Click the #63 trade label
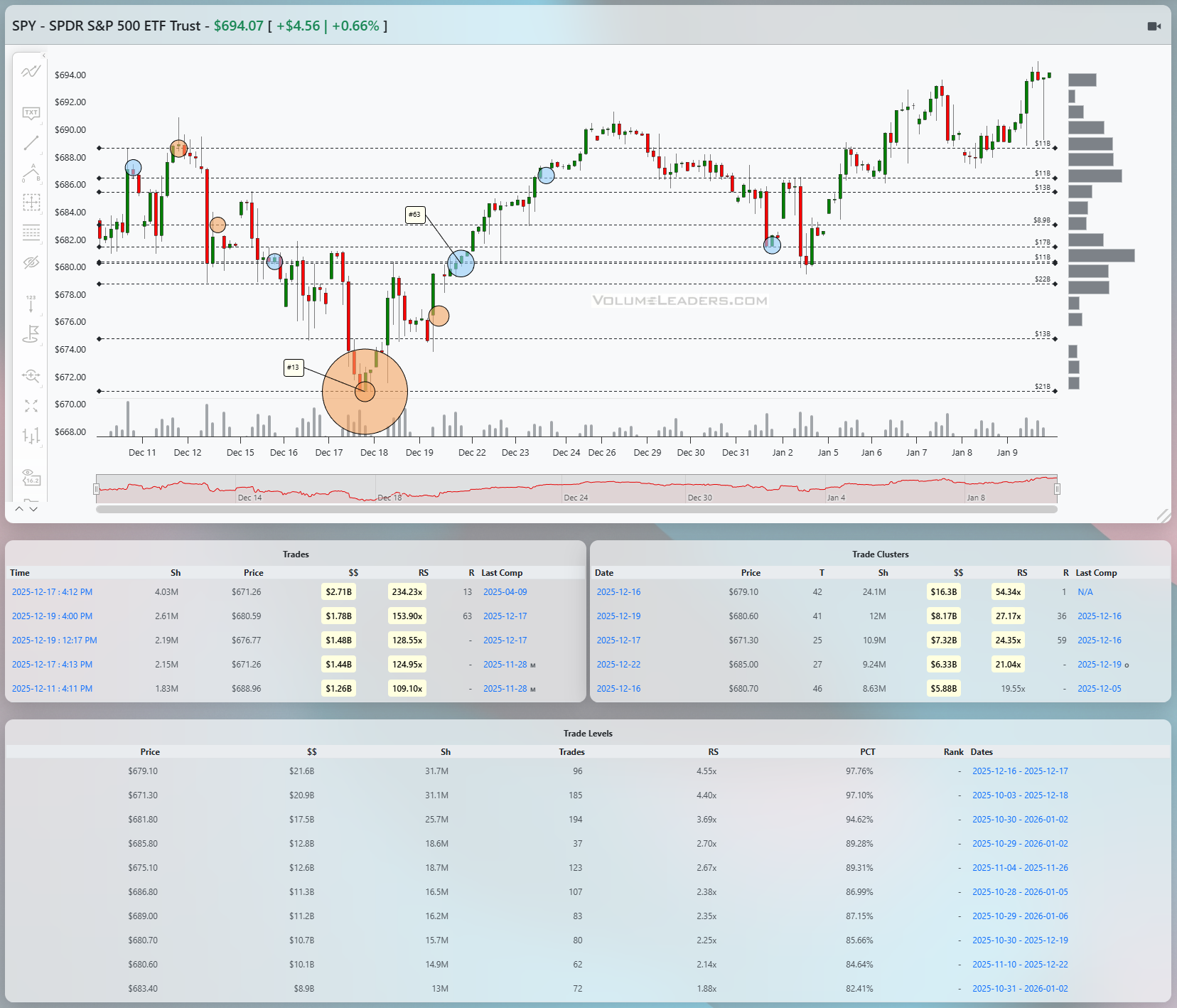The width and height of the screenshot is (1177, 1008). click(414, 215)
